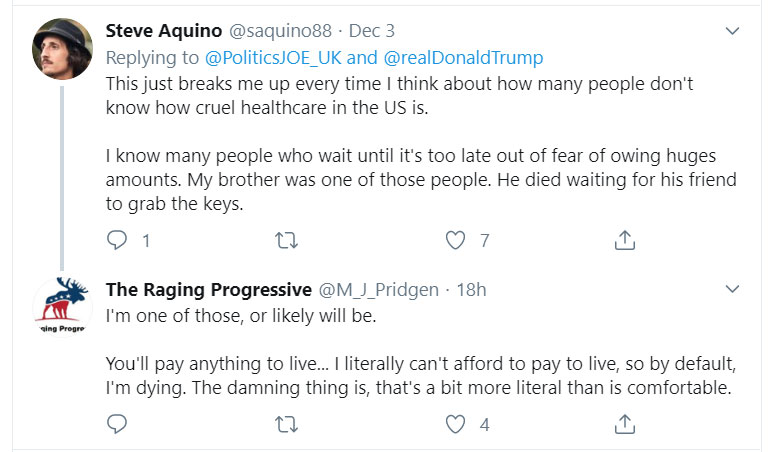The width and height of the screenshot is (774, 452).
Task: Click the @M_J_Pridgen handle
Action: coord(381,290)
